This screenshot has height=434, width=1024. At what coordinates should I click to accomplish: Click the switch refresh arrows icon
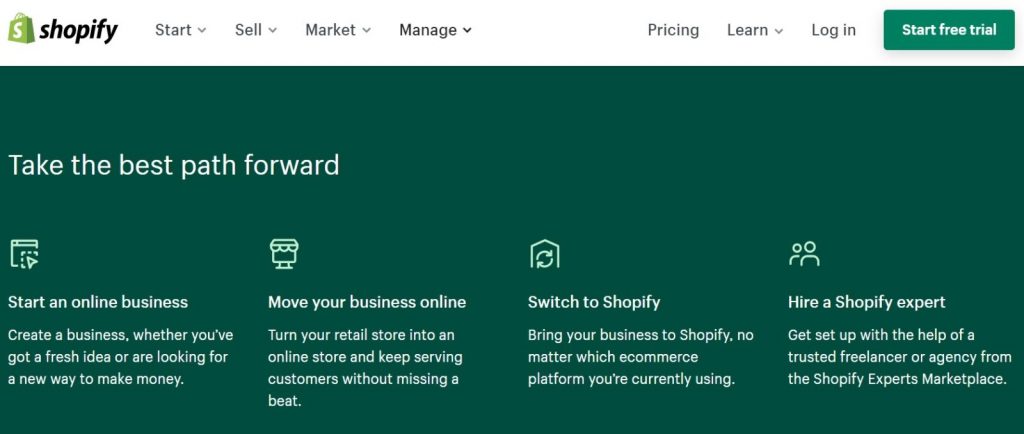click(x=545, y=254)
